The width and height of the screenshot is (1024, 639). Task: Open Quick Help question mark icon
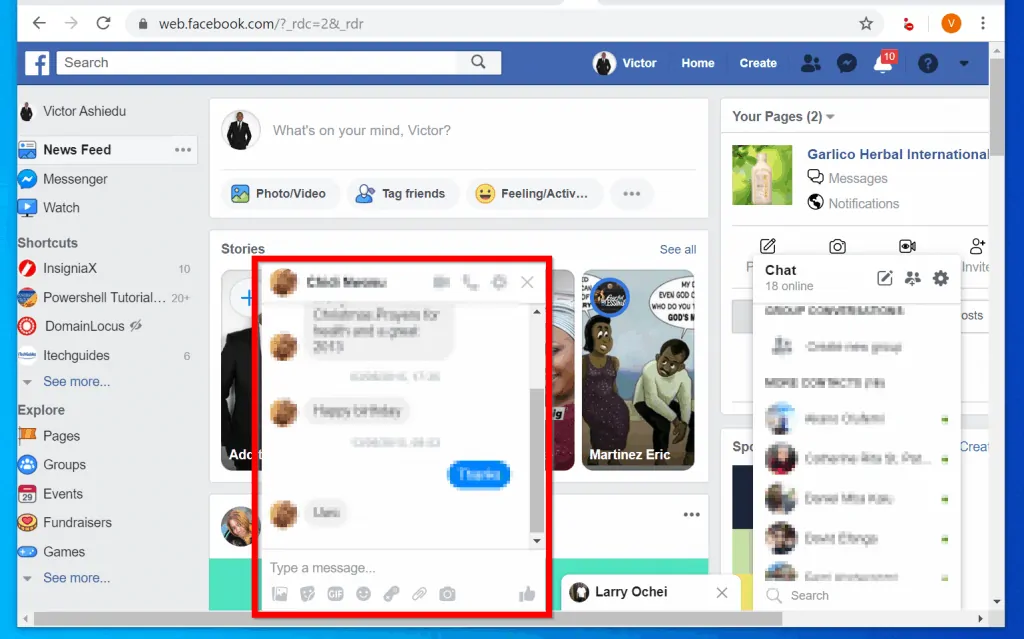tap(928, 63)
